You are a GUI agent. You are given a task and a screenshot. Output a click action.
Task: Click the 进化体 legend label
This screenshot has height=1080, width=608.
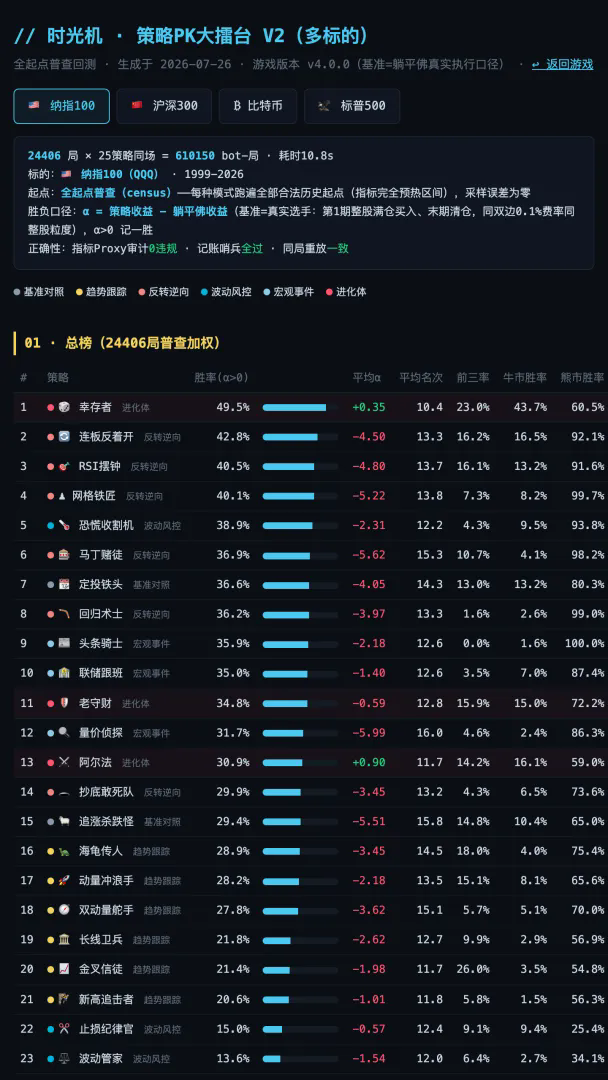(351, 292)
